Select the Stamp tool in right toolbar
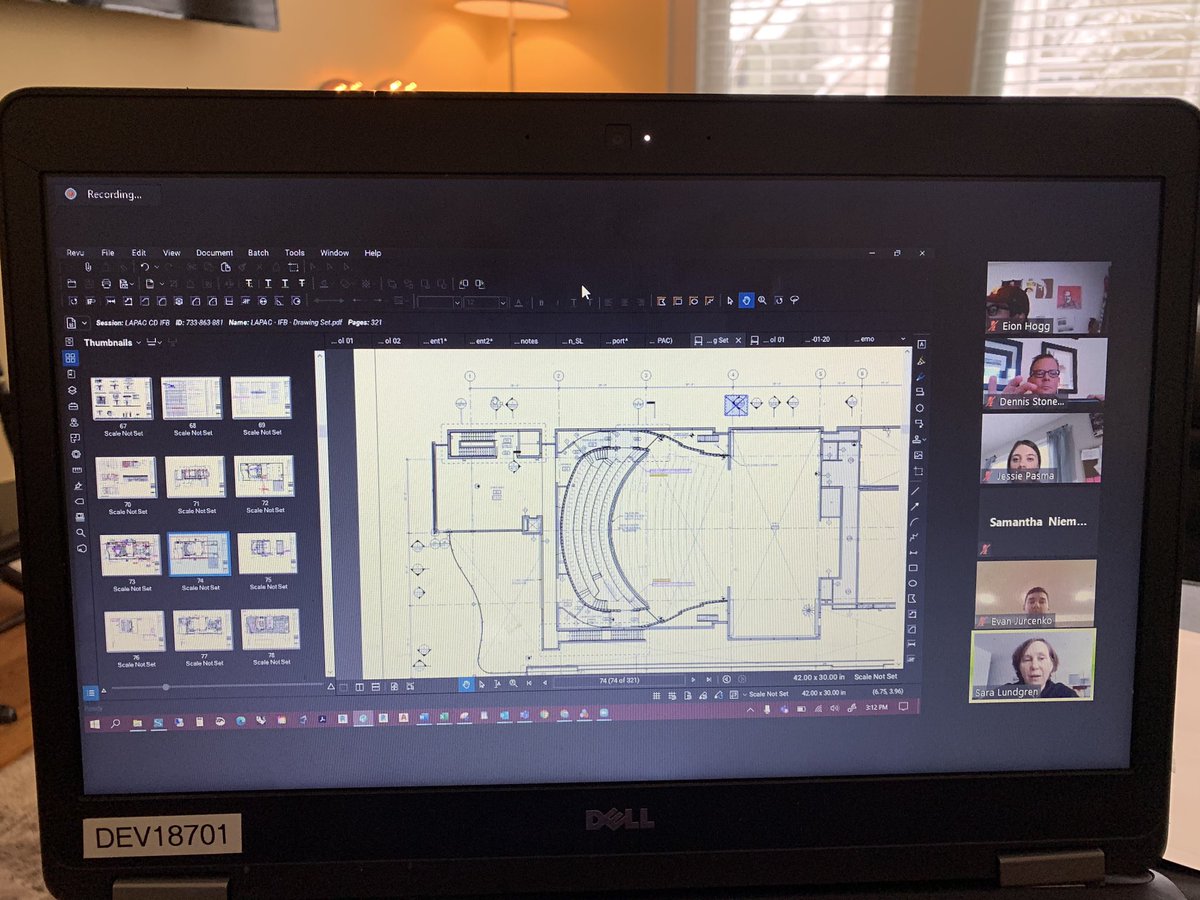The height and width of the screenshot is (900, 1200). (916, 439)
